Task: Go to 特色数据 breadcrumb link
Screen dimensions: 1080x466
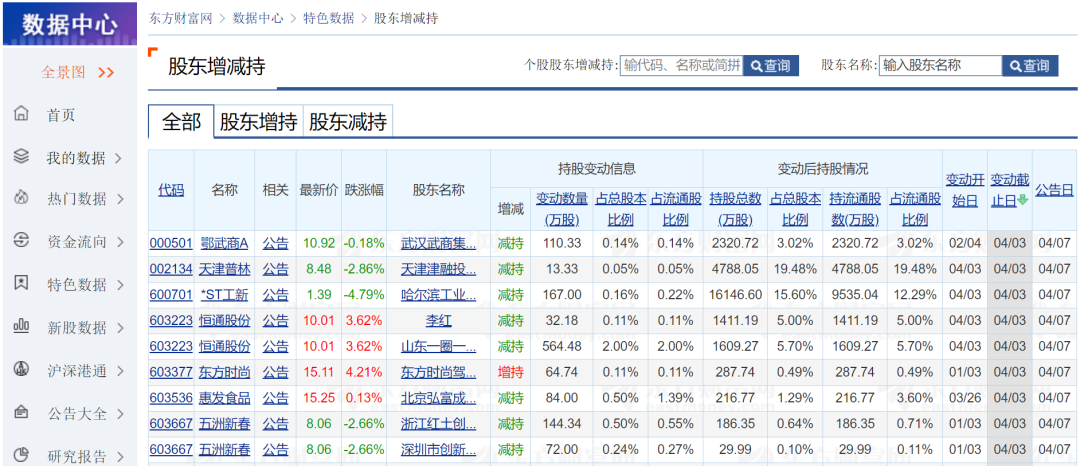Action: click(x=329, y=19)
